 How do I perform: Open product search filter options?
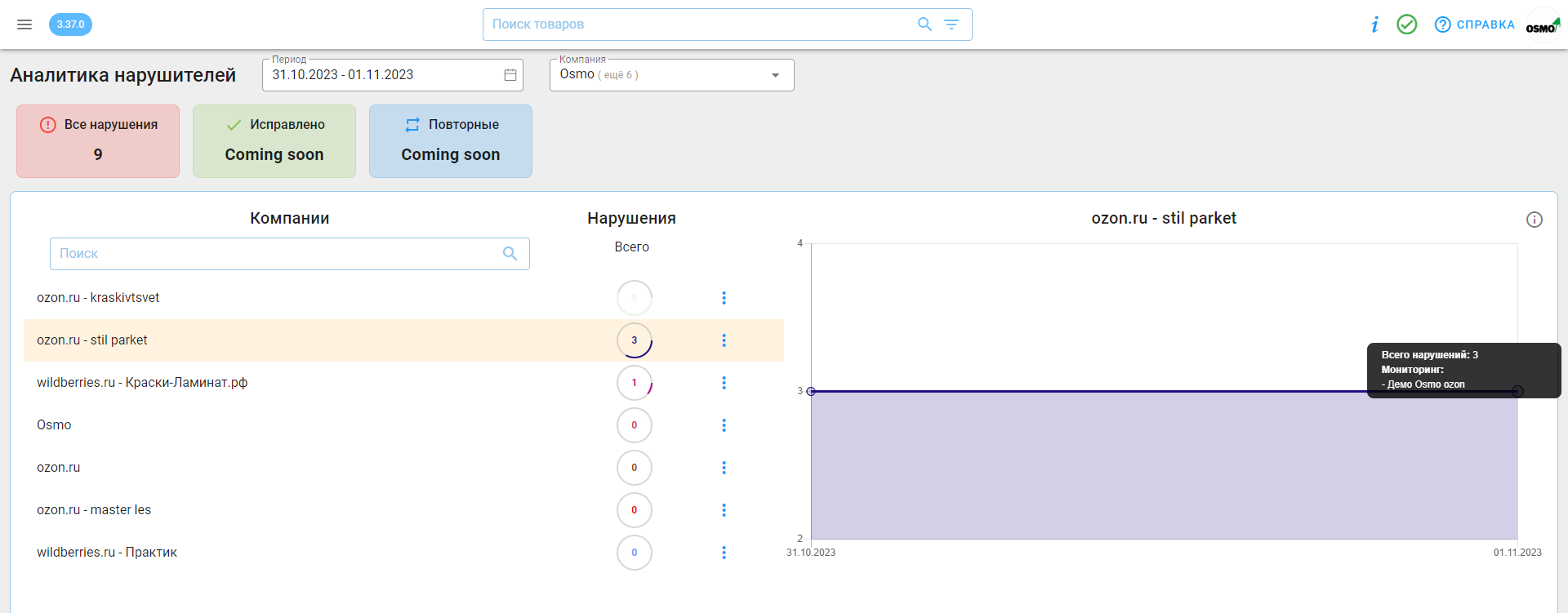(x=951, y=24)
